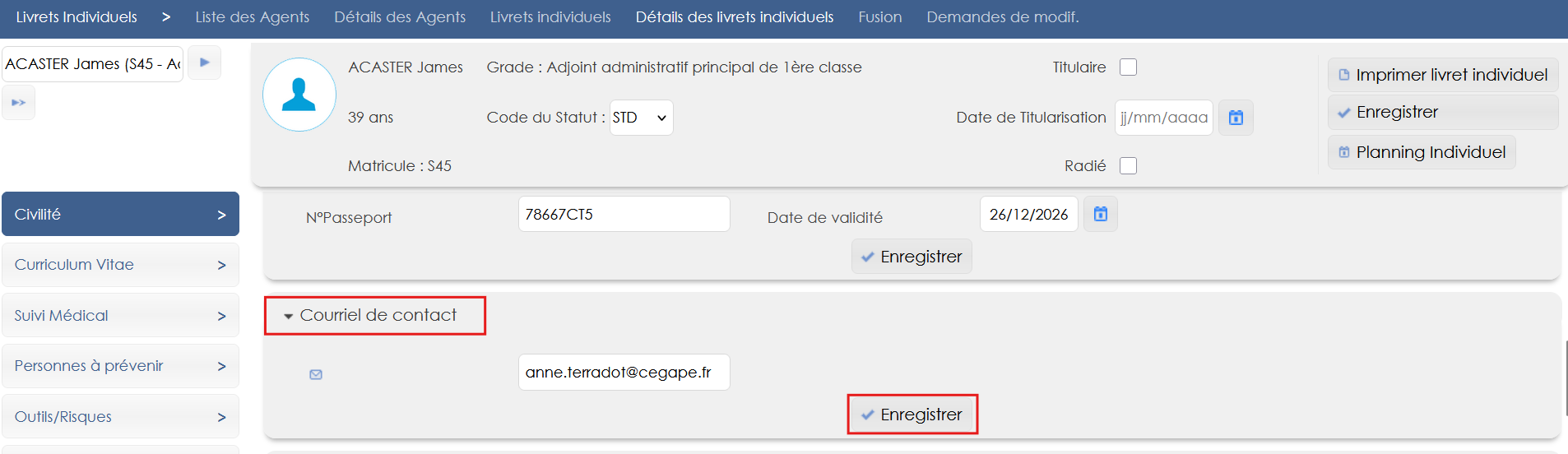The height and width of the screenshot is (454, 1568).
Task: Open the Date de validité calendar picker
Action: [x=1100, y=215]
